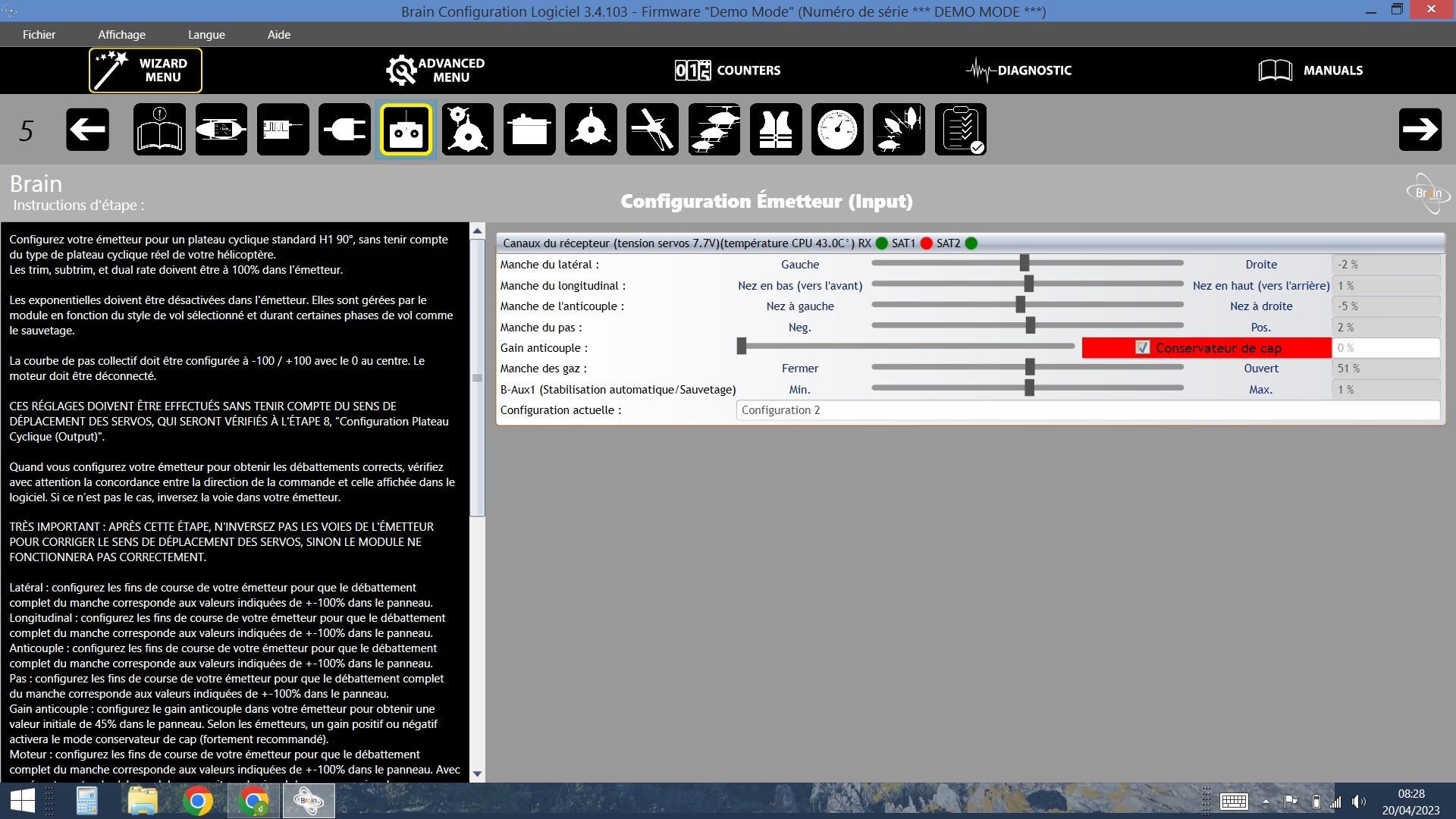The height and width of the screenshot is (819, 1456).
Task: Open the Counters section
Action: point(727,71)
